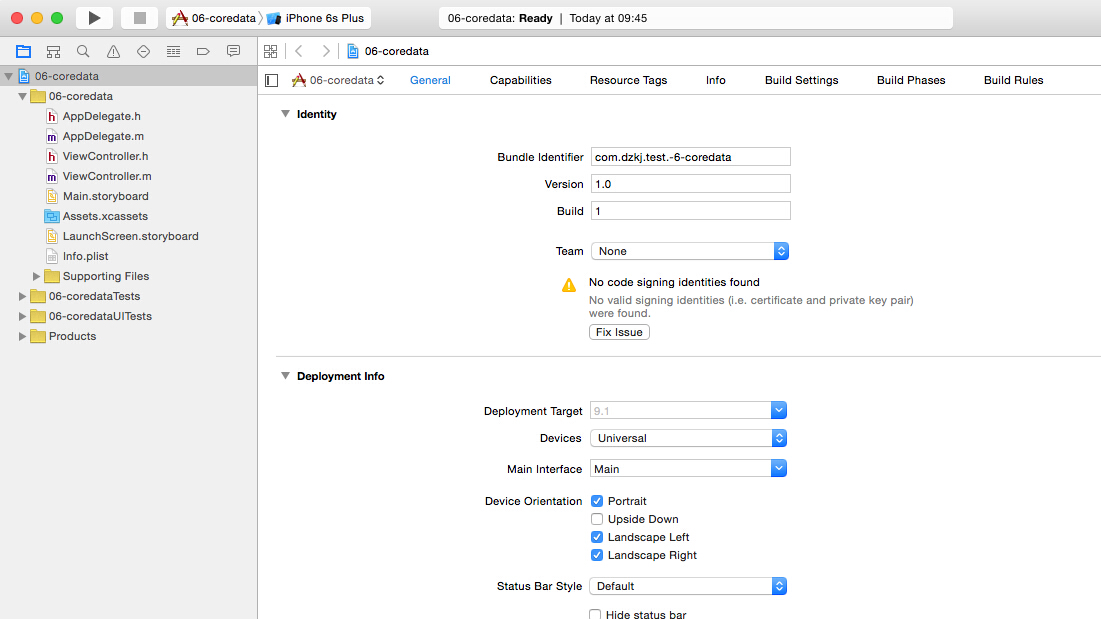This screenshot has height=619, width=1101.
Task: Expand the Products group
Action: click(x=22, y=336)
